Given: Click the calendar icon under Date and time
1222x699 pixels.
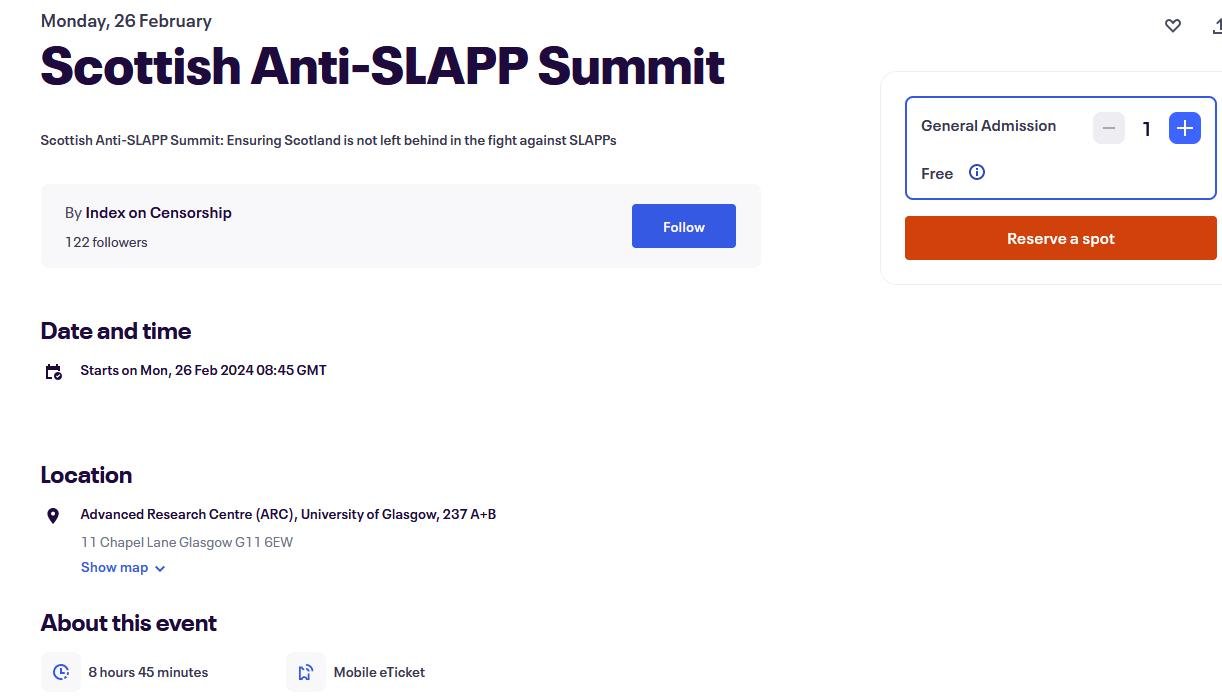Looking at the screenshot, I should (x=54, y=372).
